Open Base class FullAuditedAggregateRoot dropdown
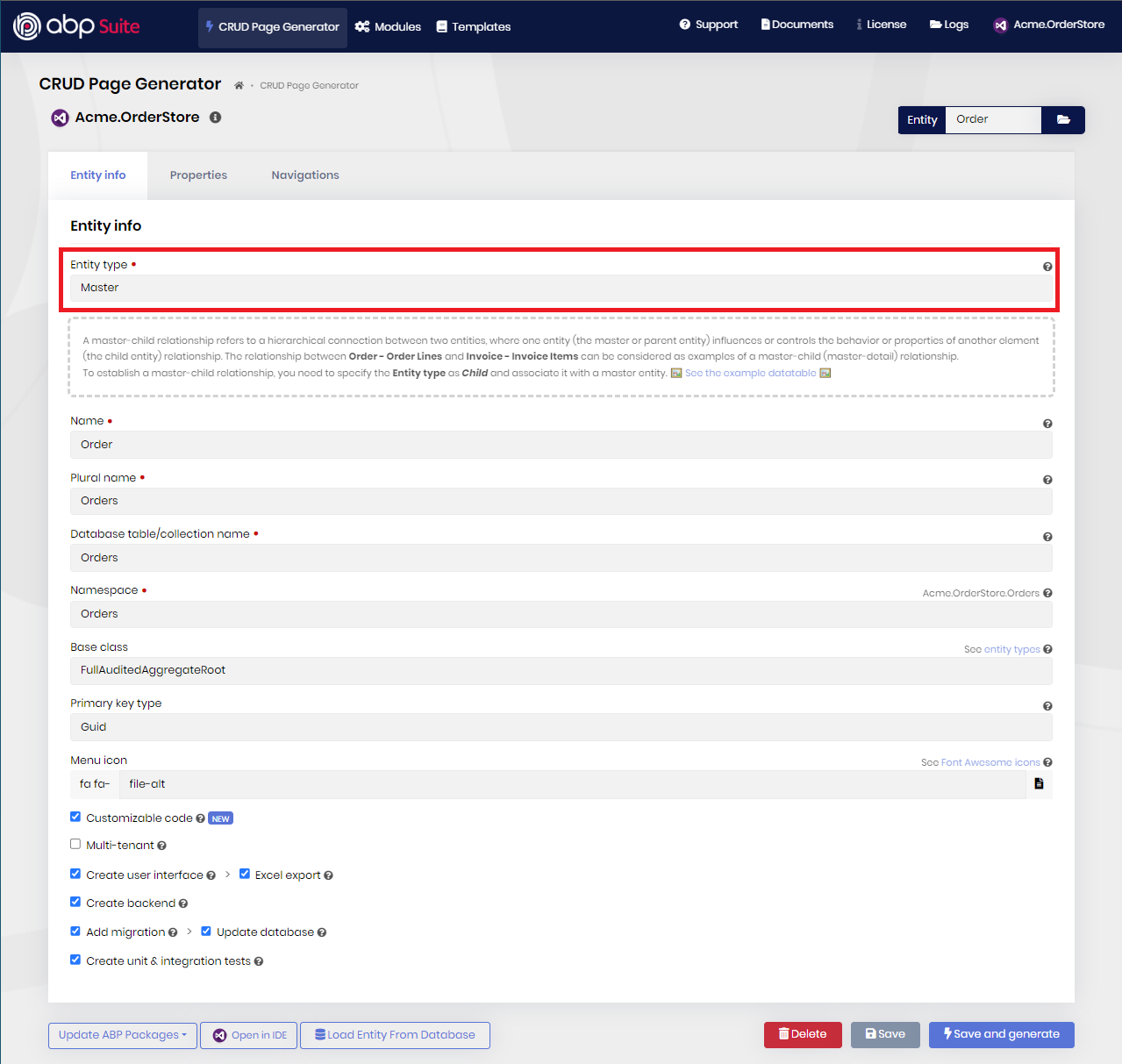 point(561,670)
